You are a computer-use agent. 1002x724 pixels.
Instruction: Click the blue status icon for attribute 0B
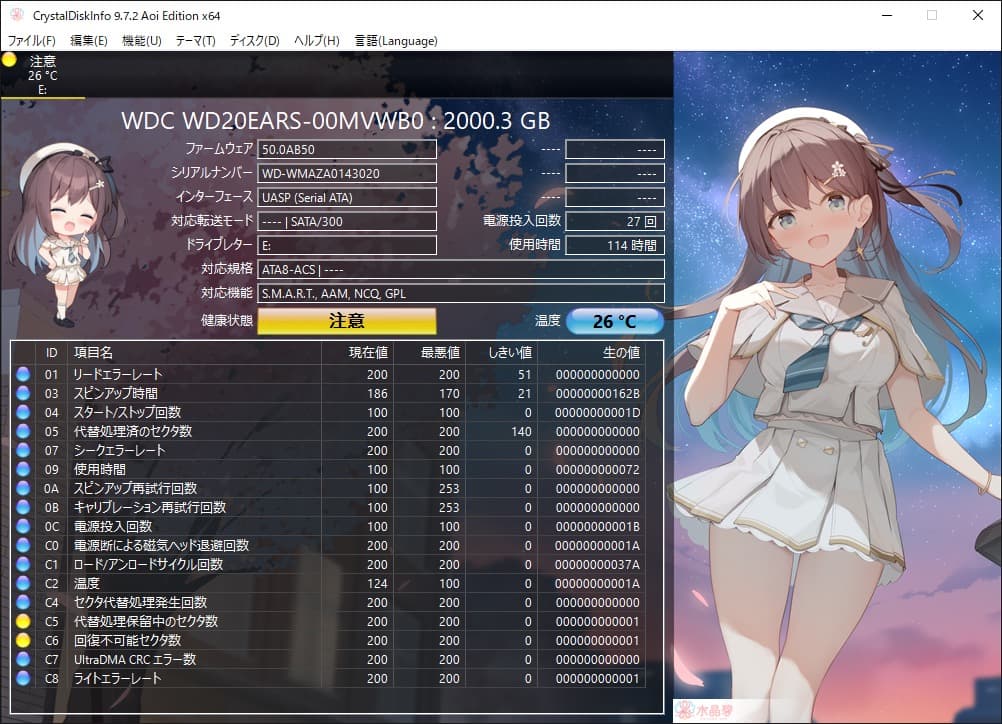pos(23,507)
